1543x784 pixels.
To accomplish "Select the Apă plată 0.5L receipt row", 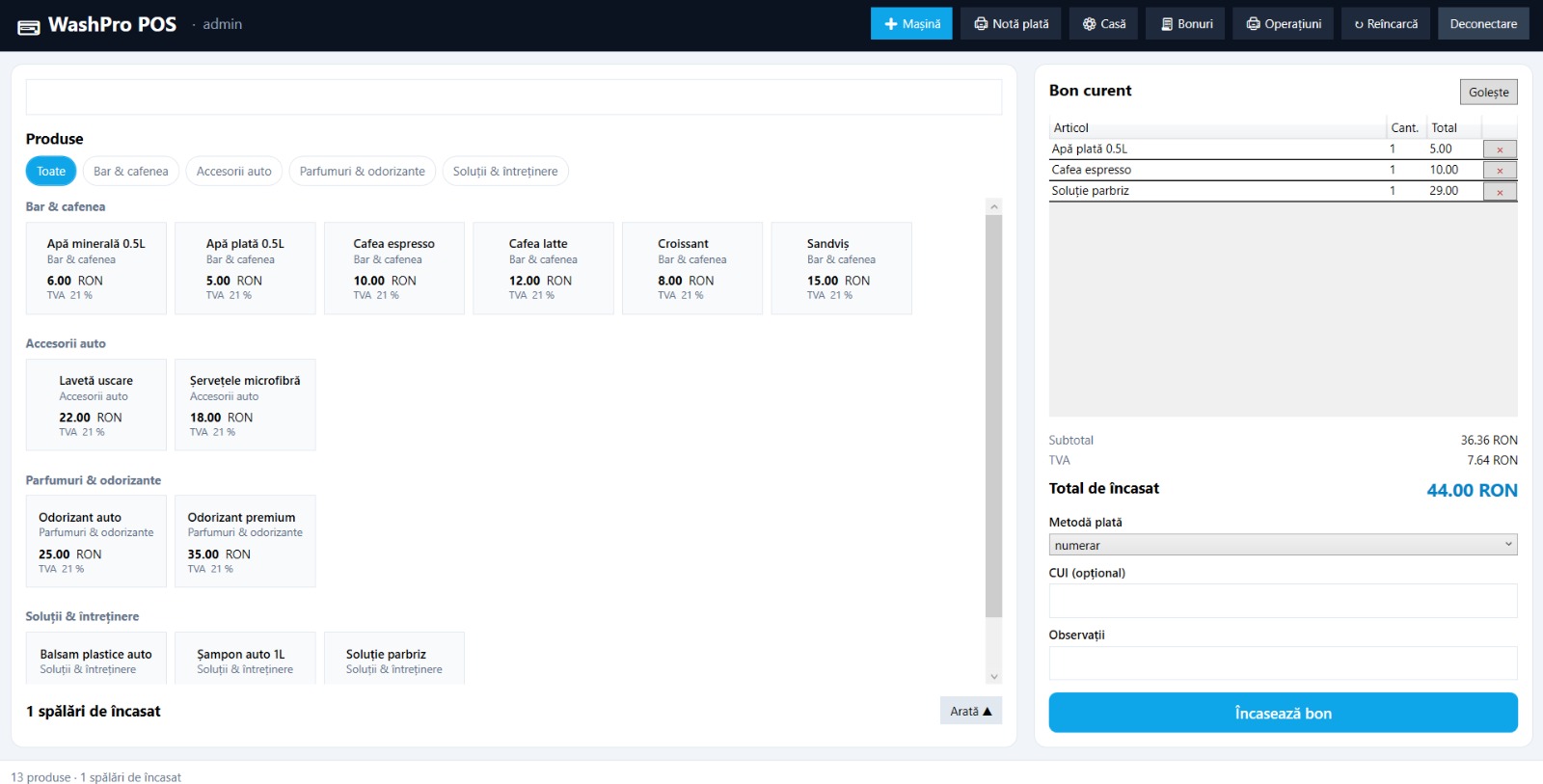I will [1283, 149].
